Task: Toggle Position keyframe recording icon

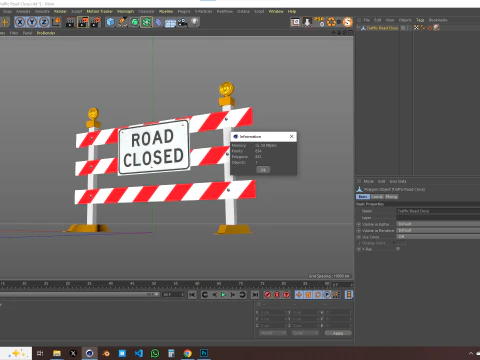Action: click(x=299, y=295)
